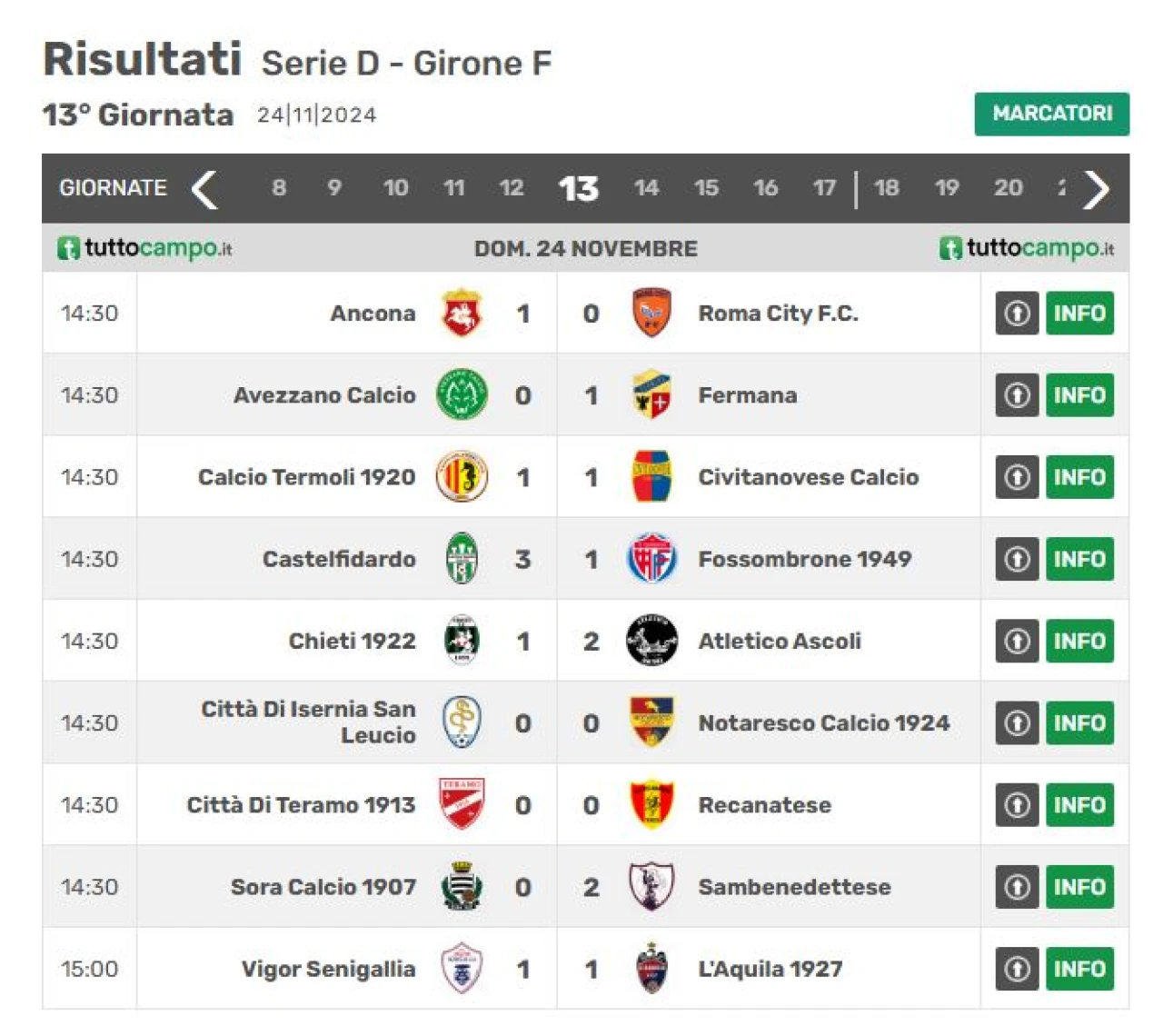
Task: Open INFO for Sora Calcio 1907 match
Action: [x=1079, y=887]
